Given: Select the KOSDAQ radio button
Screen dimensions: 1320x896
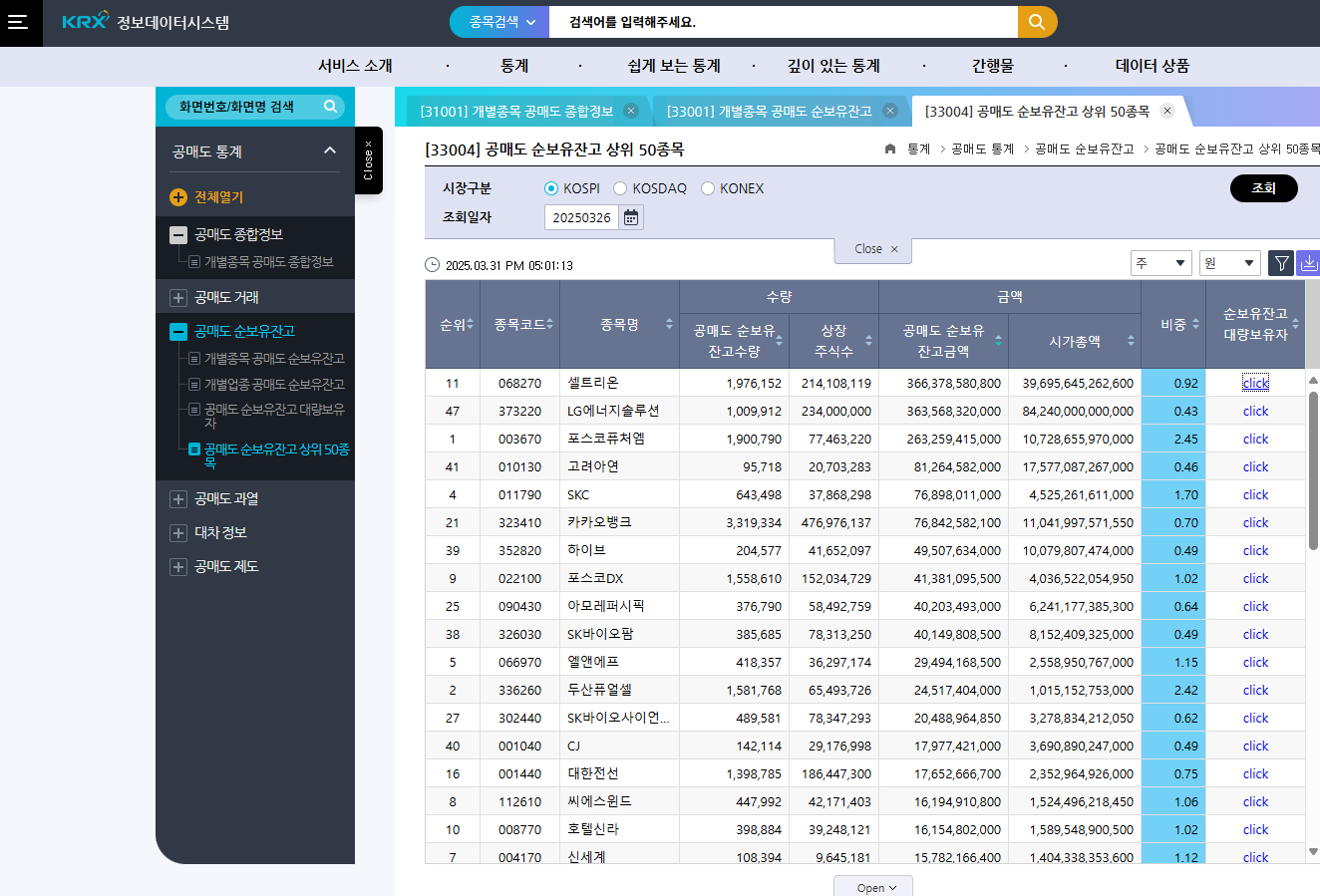Looking at the screenshot, I should [x=620, y=188].
